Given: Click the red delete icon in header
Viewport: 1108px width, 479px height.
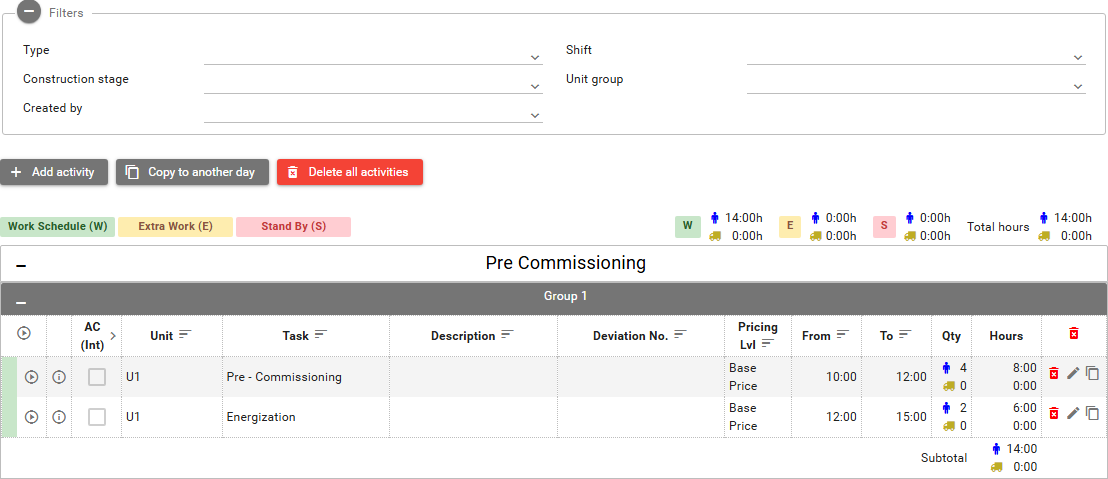Looking at the screenshot, I should [x=1074, y=333].
